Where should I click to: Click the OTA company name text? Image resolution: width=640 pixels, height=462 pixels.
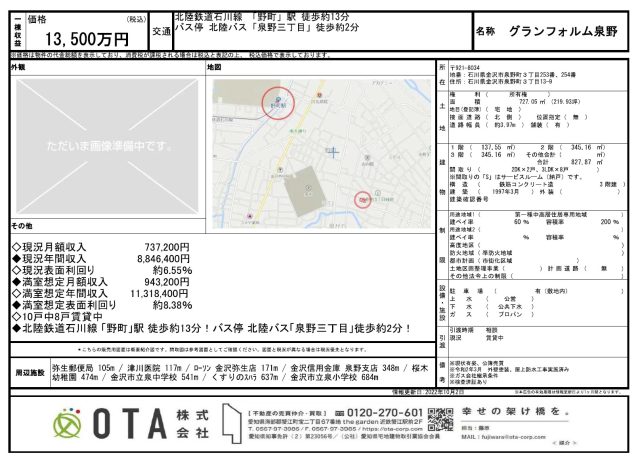tap(130, 423)
